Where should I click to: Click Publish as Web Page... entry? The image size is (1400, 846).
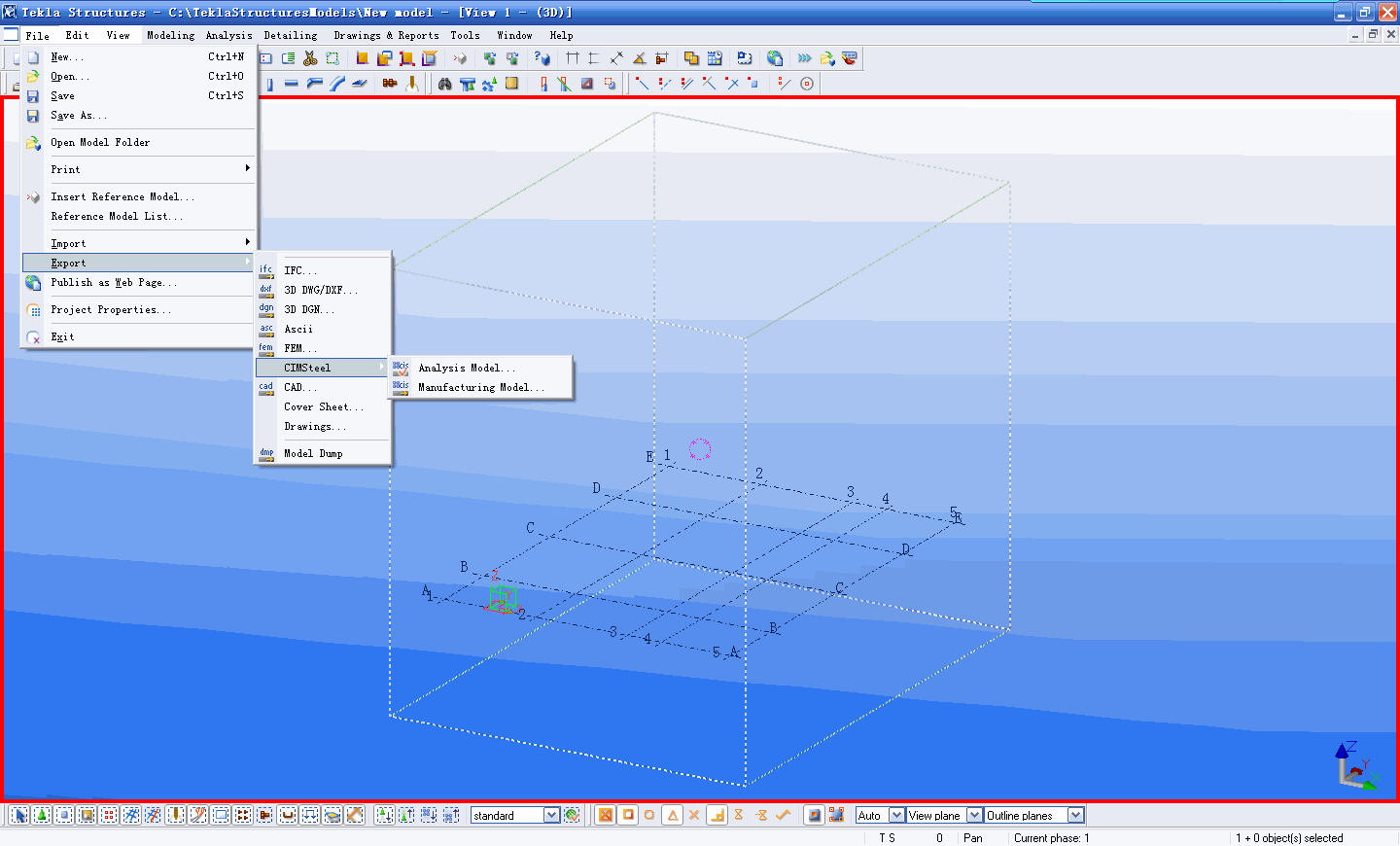(139, 282)
